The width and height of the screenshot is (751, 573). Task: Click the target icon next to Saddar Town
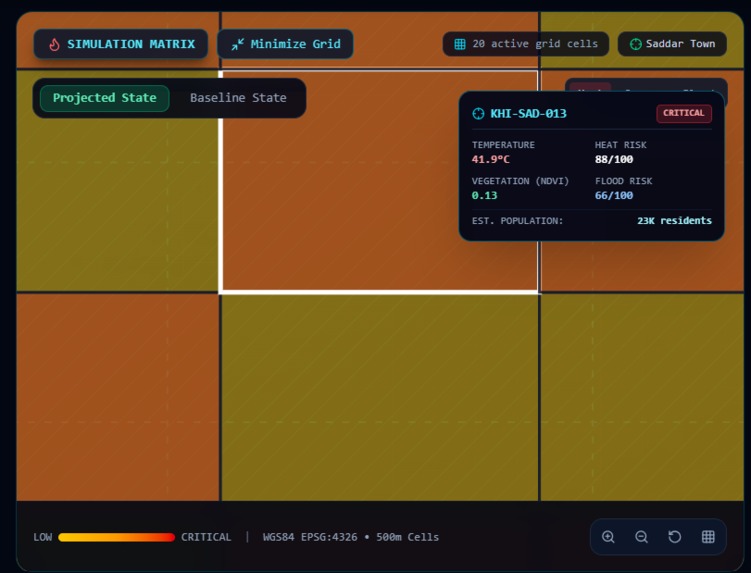coord(636,44)
